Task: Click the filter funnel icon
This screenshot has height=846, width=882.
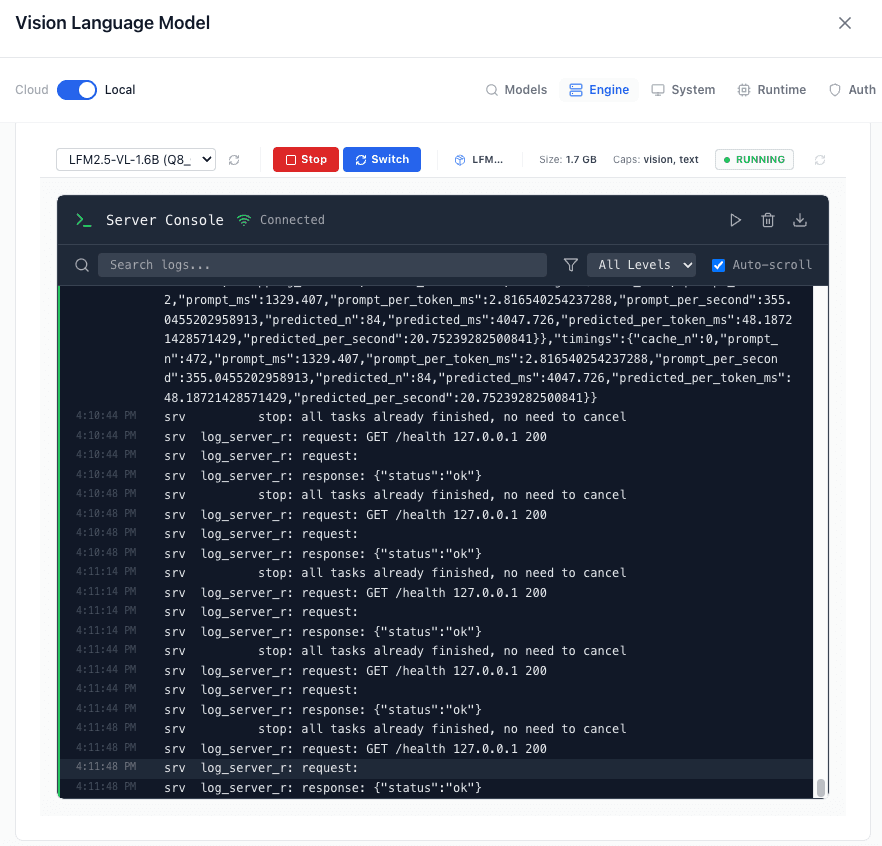Action: (x=571, y=265)
